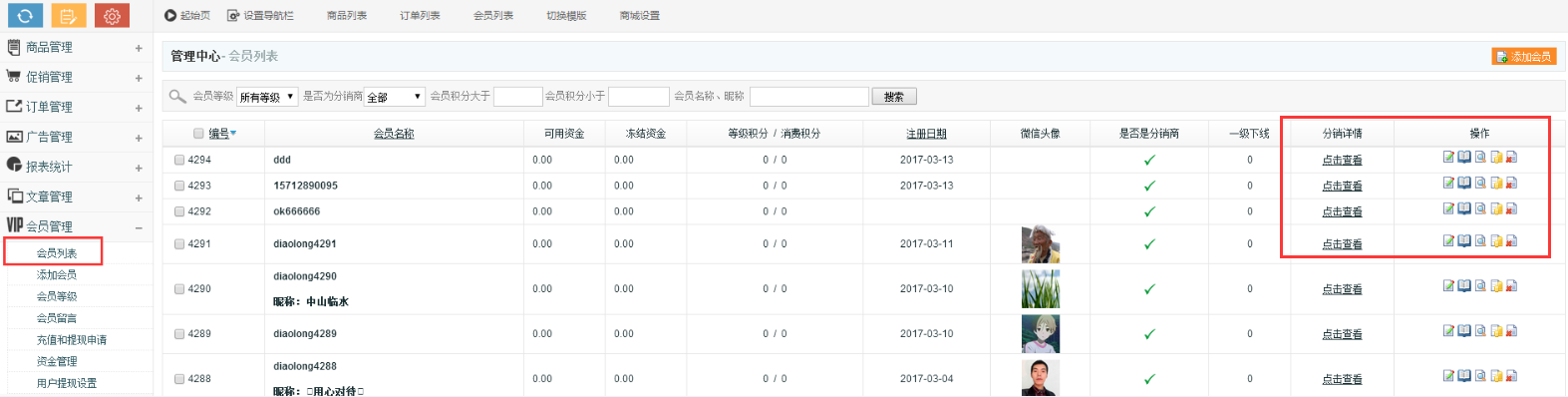
Task: Click the red delete icon for member 4293
Action: click(x=1511, y=183)
